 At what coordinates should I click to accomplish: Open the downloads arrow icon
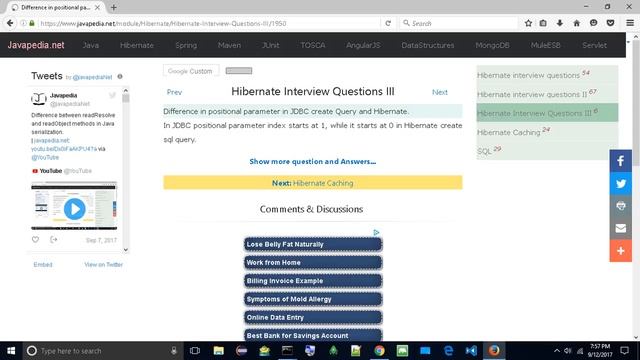560,23
